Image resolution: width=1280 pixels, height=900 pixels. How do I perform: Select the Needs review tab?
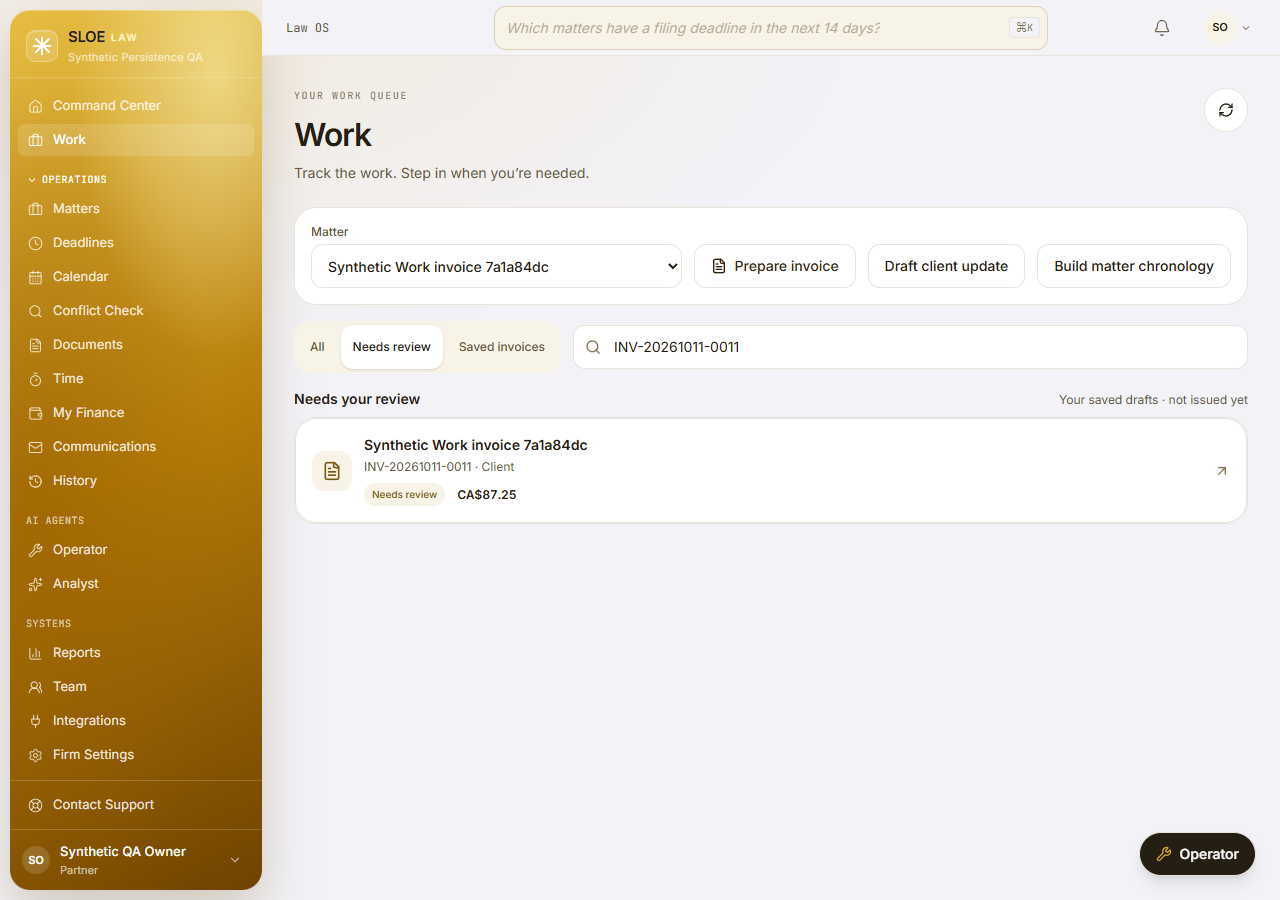391,347
